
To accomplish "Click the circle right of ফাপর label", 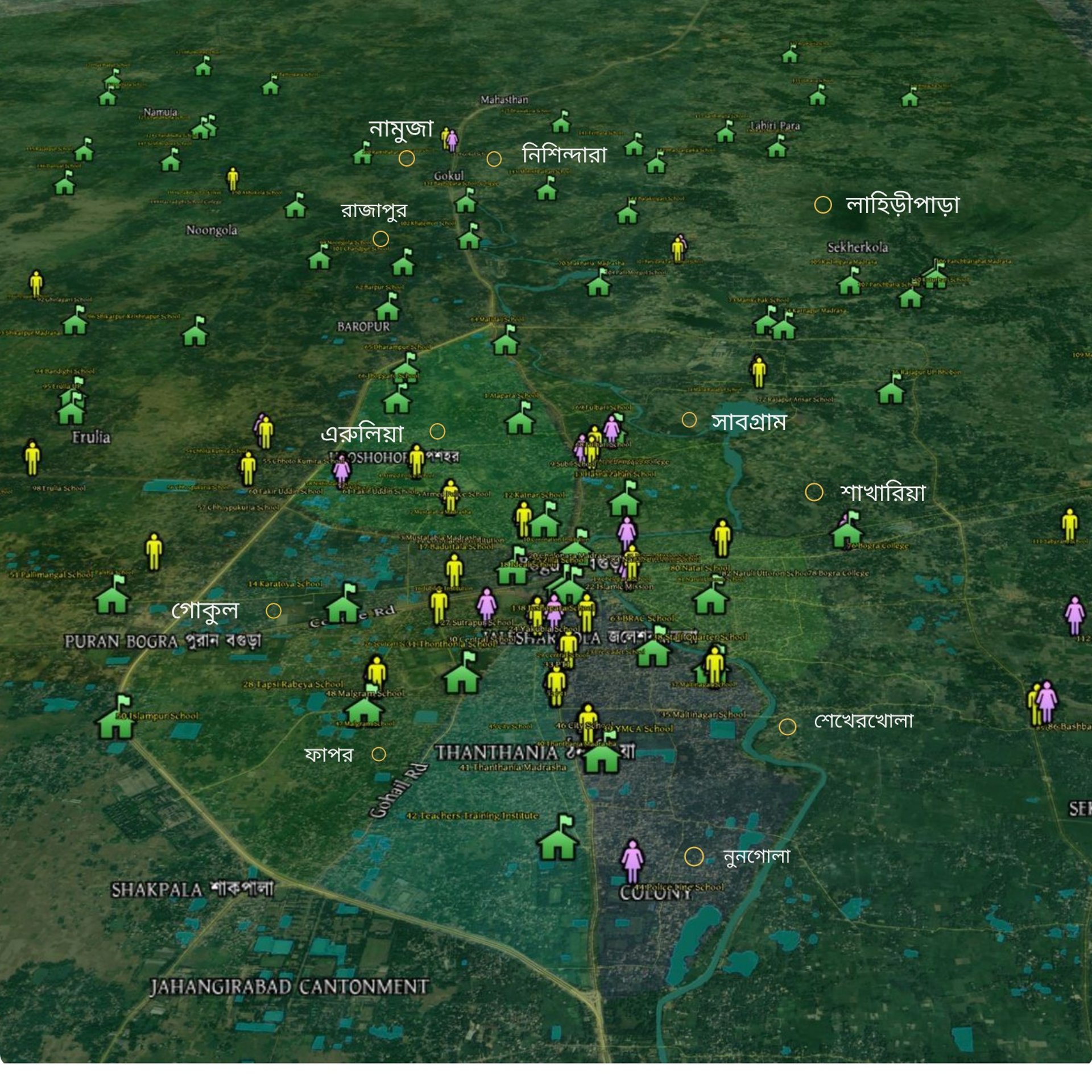I will (x=378, y=754).
